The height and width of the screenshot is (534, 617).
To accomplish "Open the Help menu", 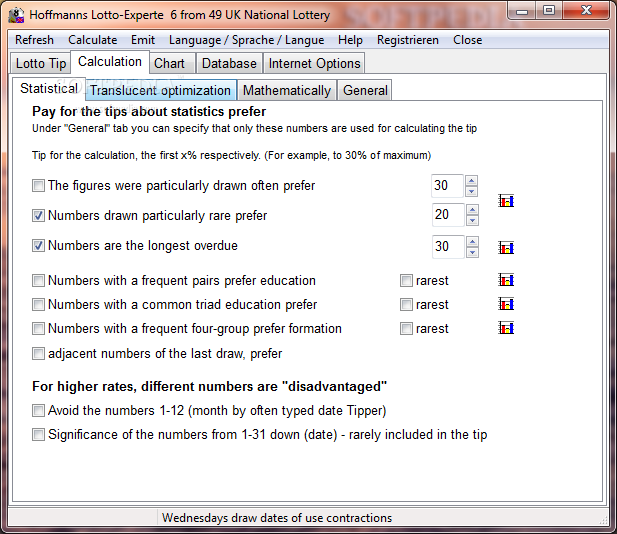I will click(350, 40).
